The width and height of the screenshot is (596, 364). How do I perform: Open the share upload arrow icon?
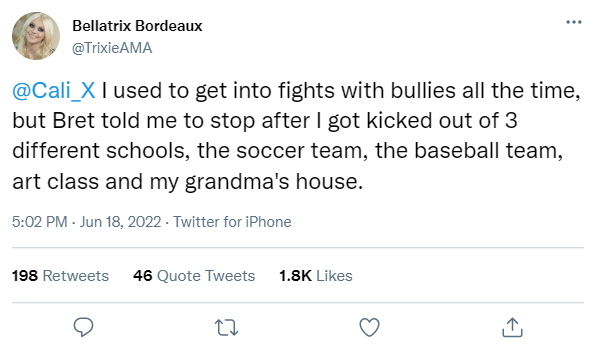coord(512,327)
